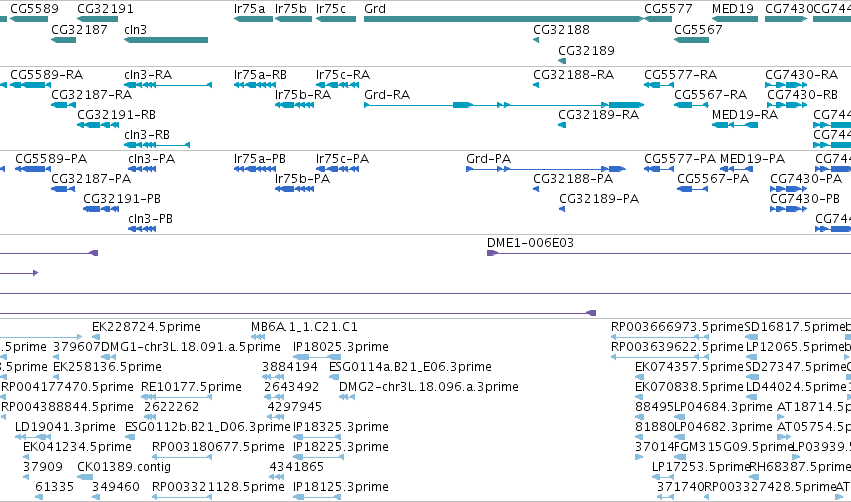Select the Ir75c gene label
Image resolution: width=851 pixels, height=502 pixels.
coord(331,9)
